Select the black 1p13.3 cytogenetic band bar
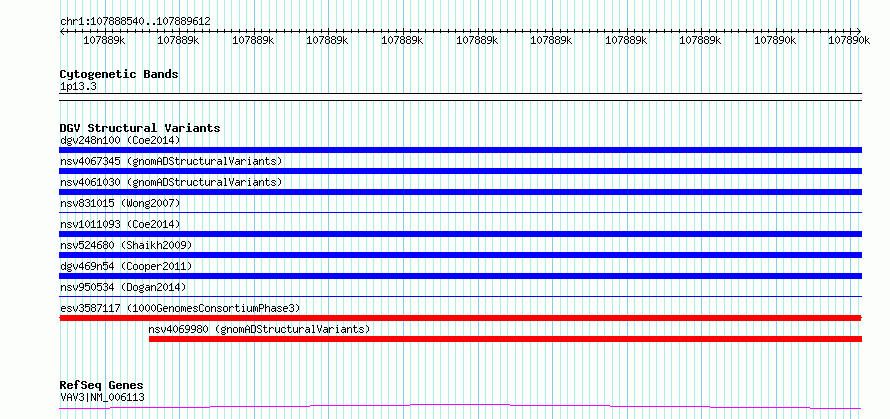The image size is (890, 419). [460, 97]
